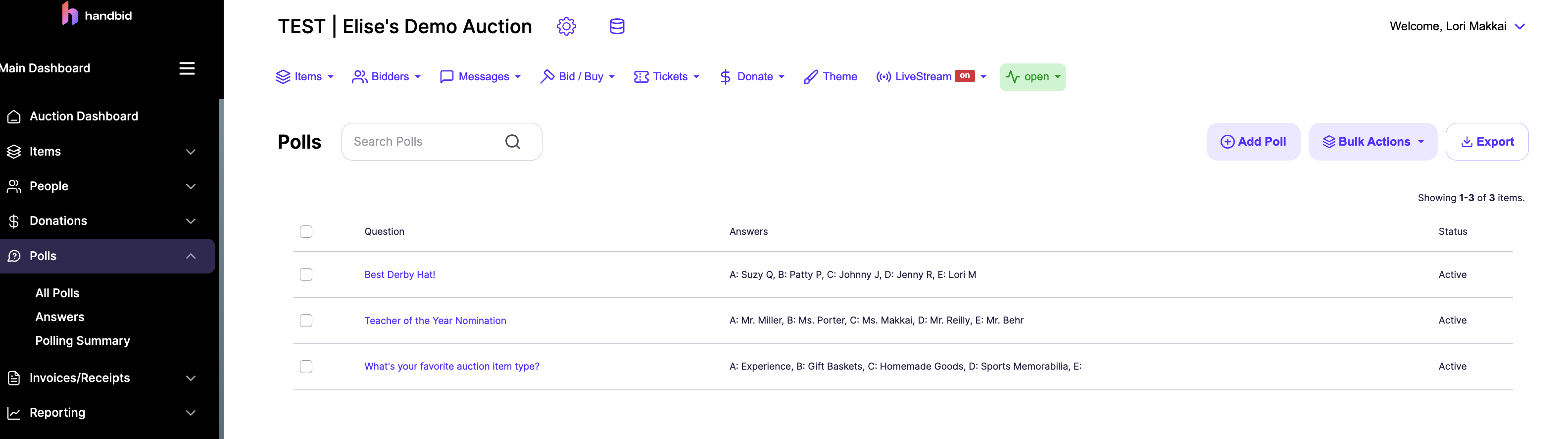
Task: Click the dollar icon beside sidebar Donations
Action: click(14, 220)
